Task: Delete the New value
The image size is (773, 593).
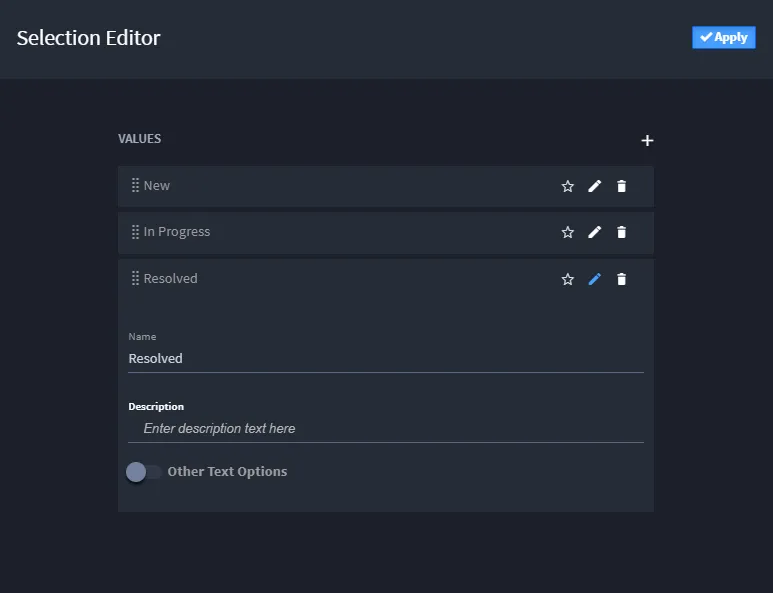Action: (621, 186)
